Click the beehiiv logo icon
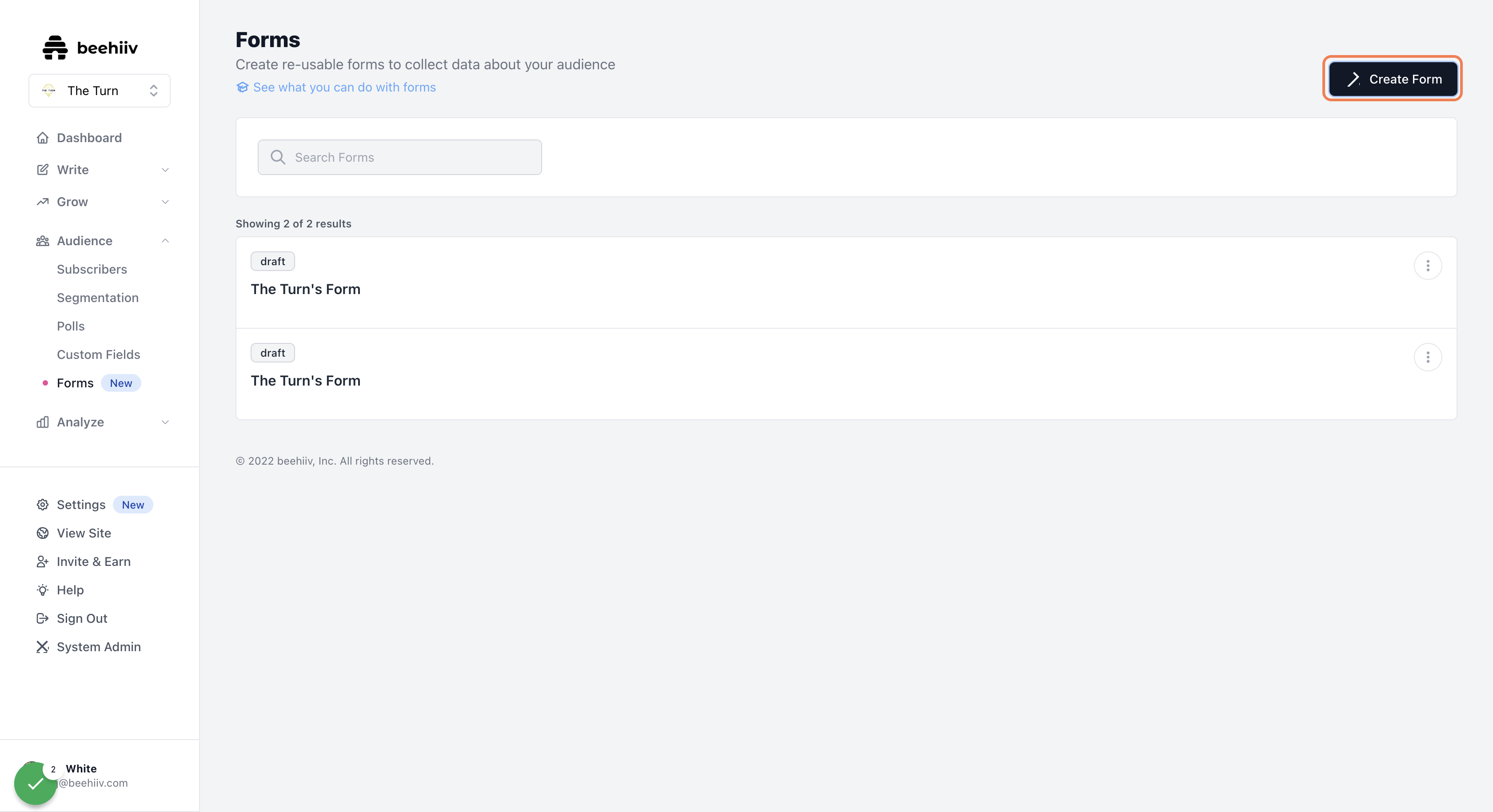The height and width of the screenshot is (812, 1493). coord(55,48)
